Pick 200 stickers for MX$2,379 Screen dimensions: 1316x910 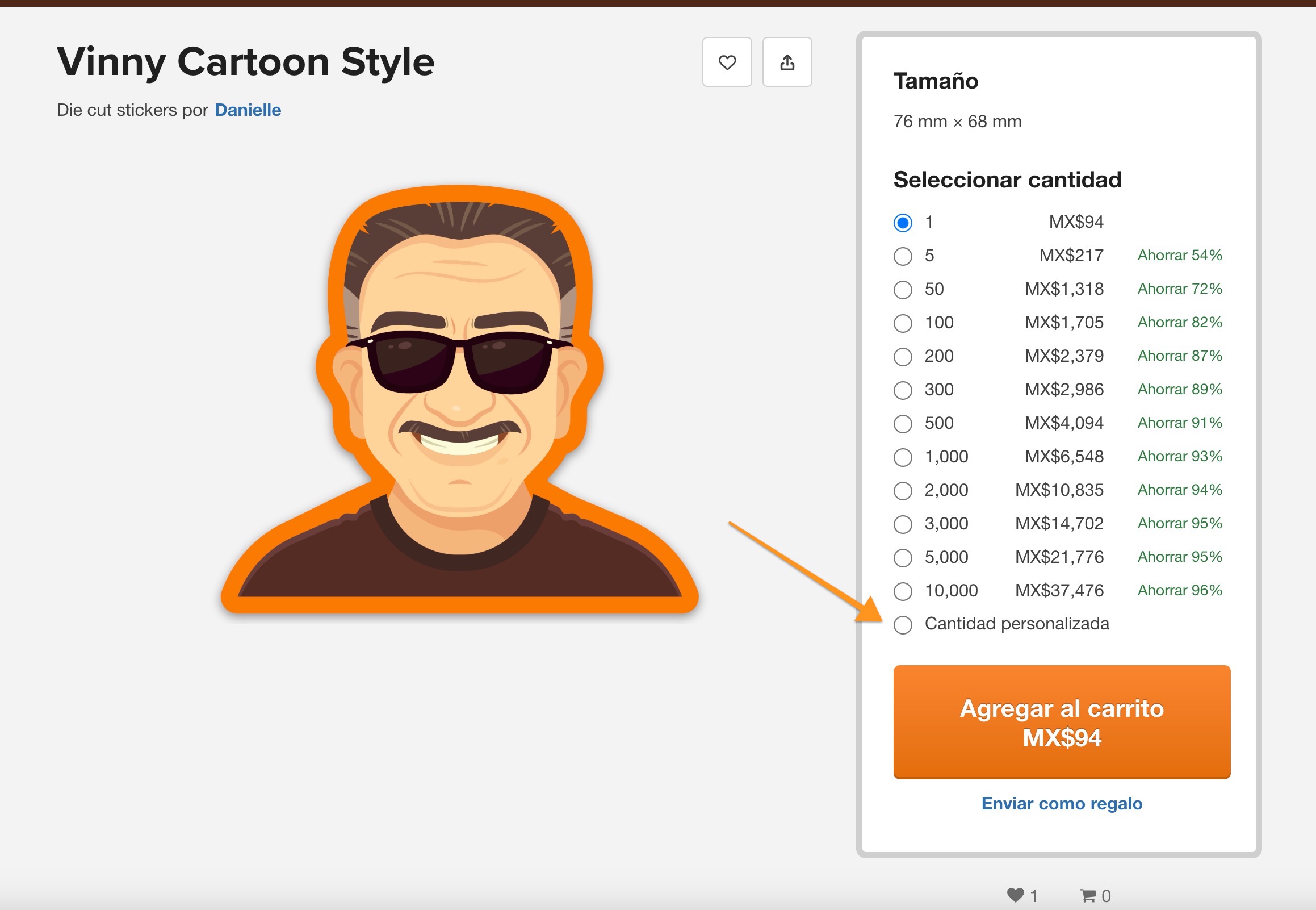coord(902,356)
